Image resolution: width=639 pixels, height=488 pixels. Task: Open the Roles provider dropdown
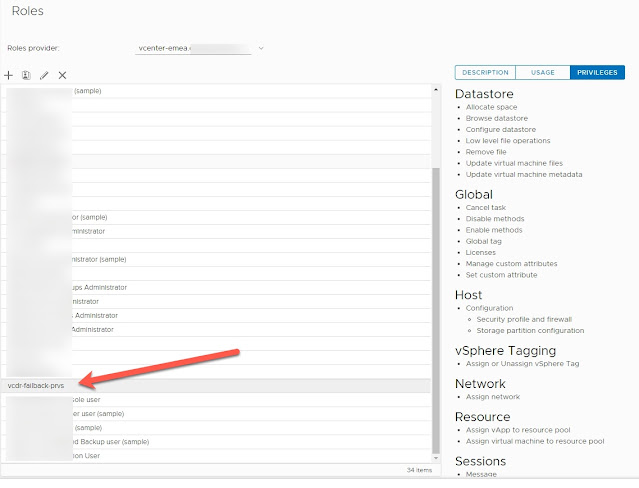[199, 48]
